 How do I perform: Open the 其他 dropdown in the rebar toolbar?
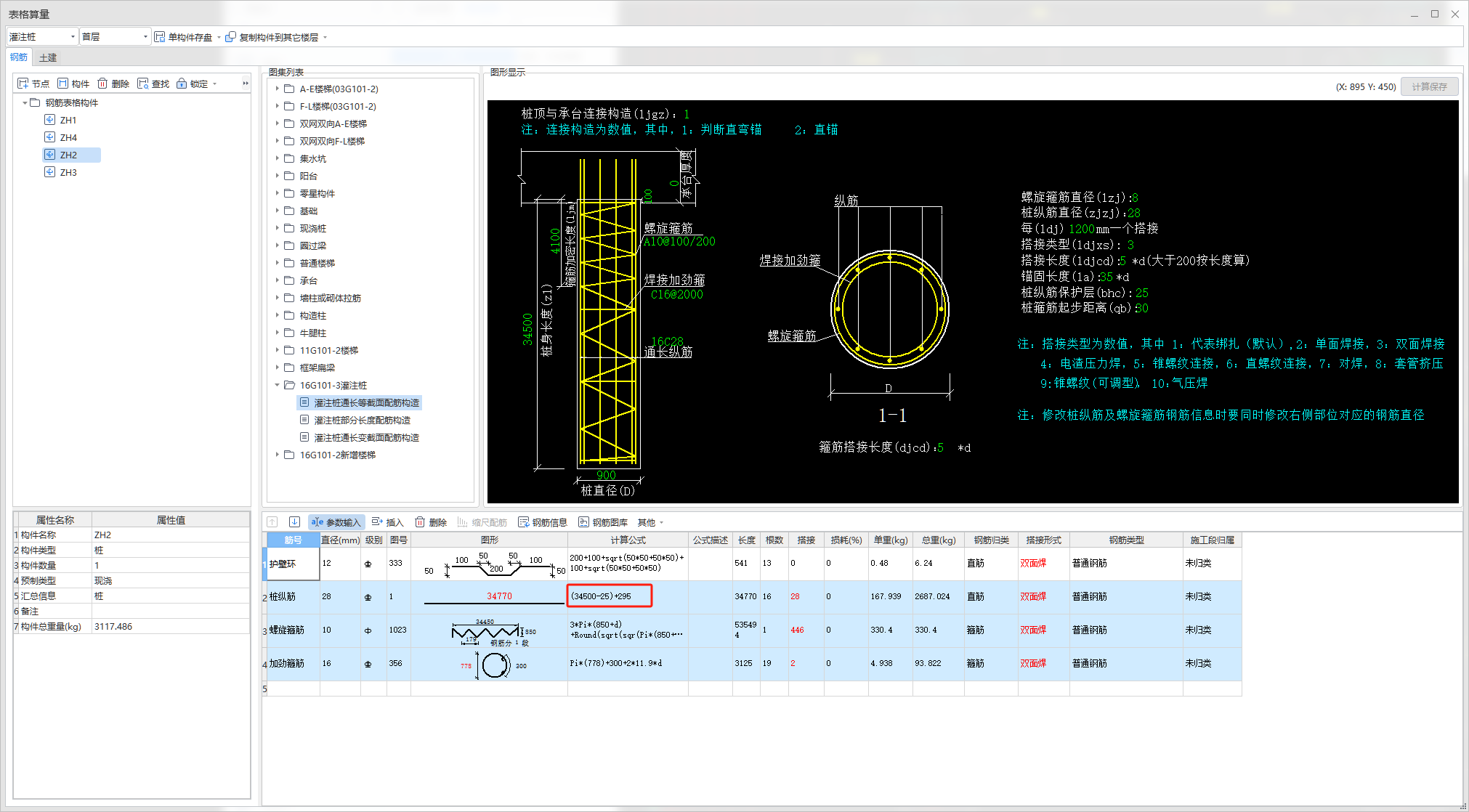pos(650,522)
